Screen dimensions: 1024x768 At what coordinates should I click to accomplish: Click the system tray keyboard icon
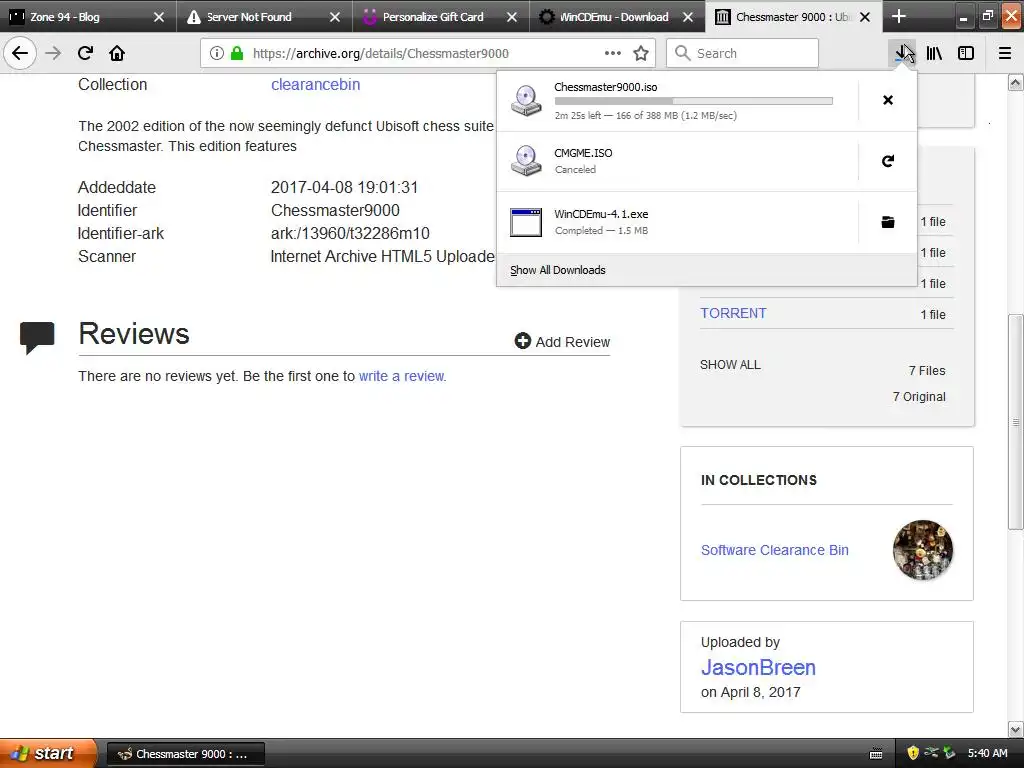pos(876,754)
